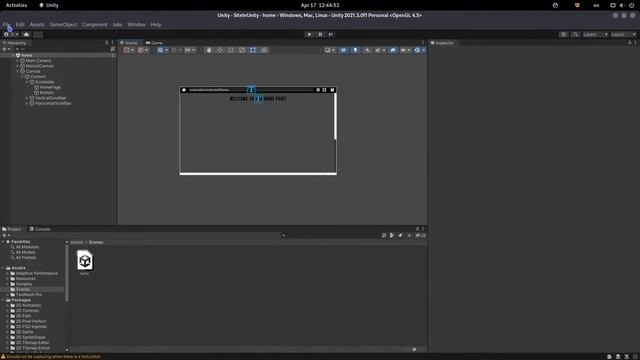Toggle Hierarchy panel lock icon
The height and width of the screenshot is (360, 640).
tap(107, 43)
